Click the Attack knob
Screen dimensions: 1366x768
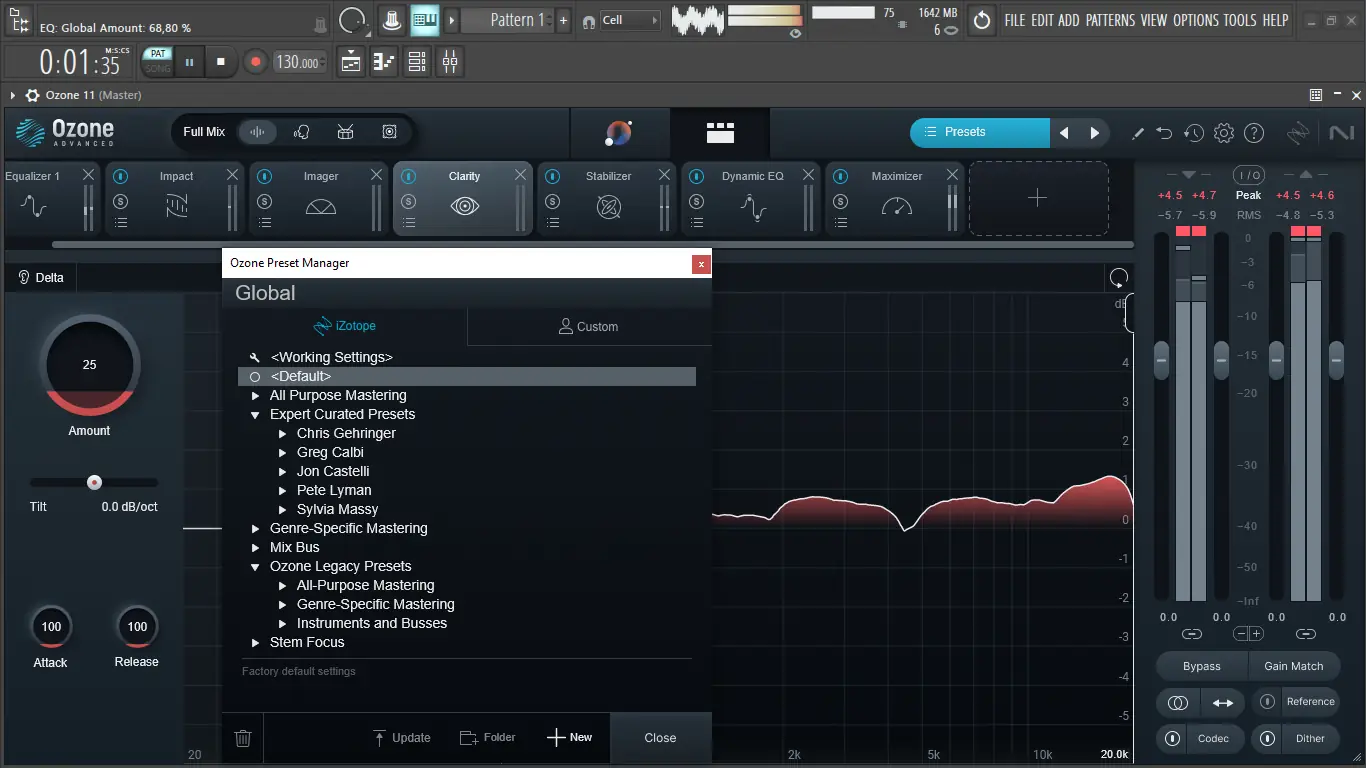51,627
